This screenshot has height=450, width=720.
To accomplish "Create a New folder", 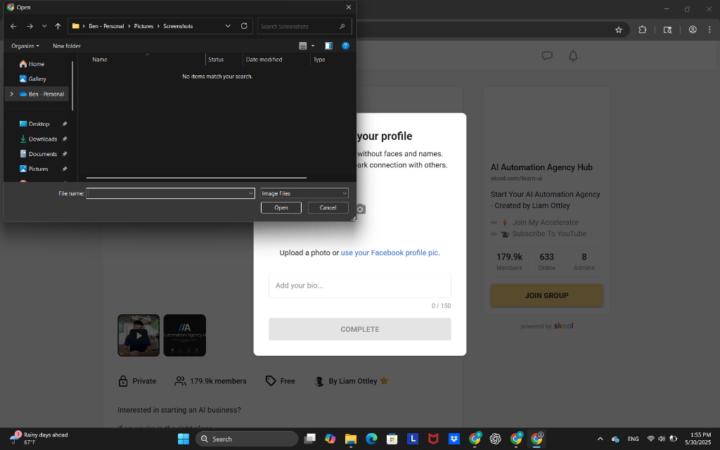I will 66,46.
